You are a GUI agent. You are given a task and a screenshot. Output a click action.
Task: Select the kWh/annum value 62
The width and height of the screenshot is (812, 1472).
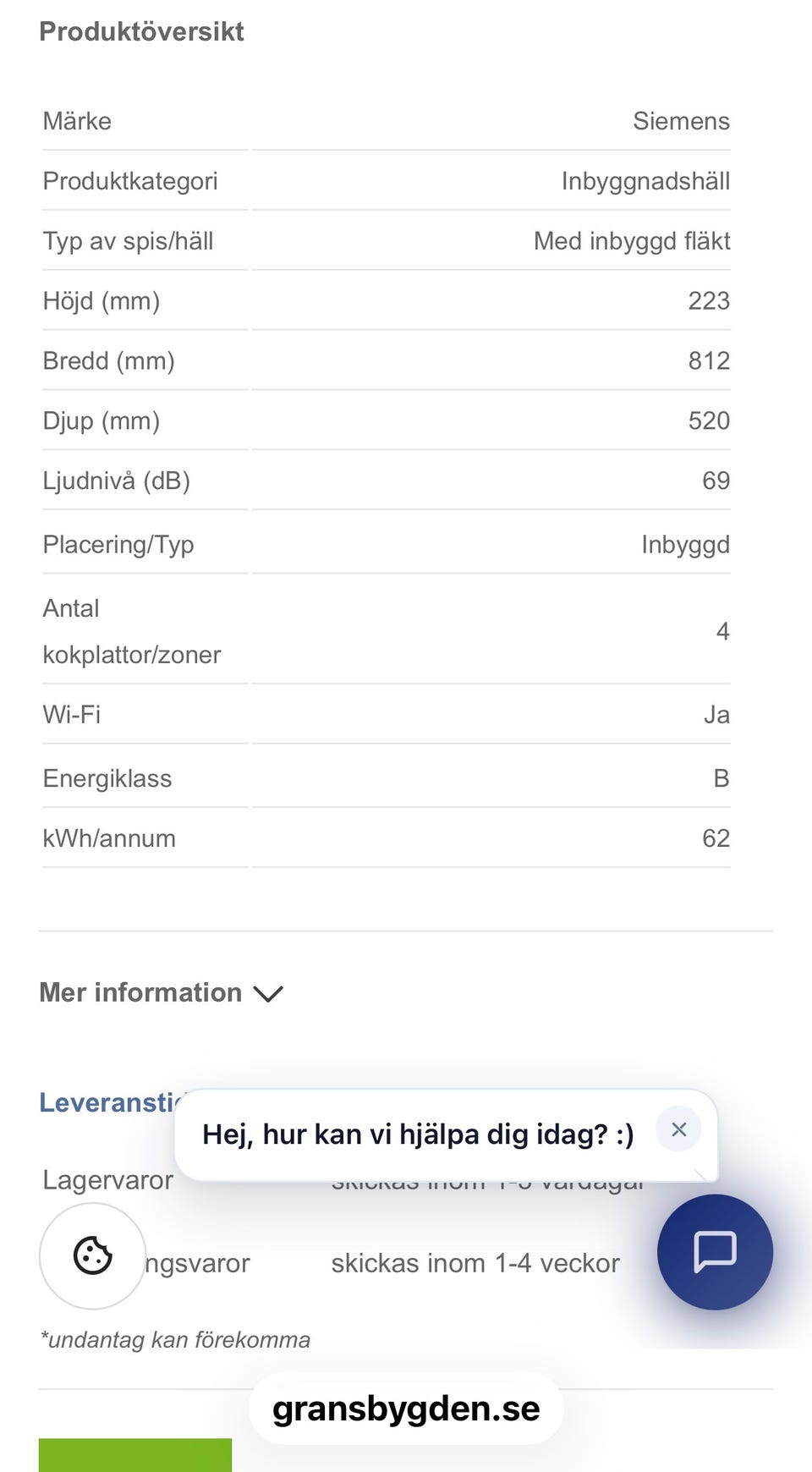coord(716,838)
